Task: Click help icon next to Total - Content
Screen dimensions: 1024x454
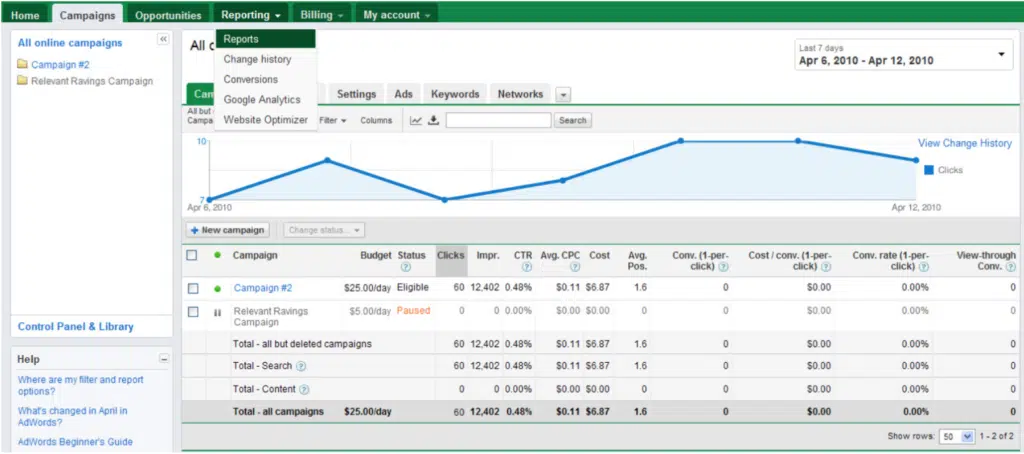Action: click(304, 389)
